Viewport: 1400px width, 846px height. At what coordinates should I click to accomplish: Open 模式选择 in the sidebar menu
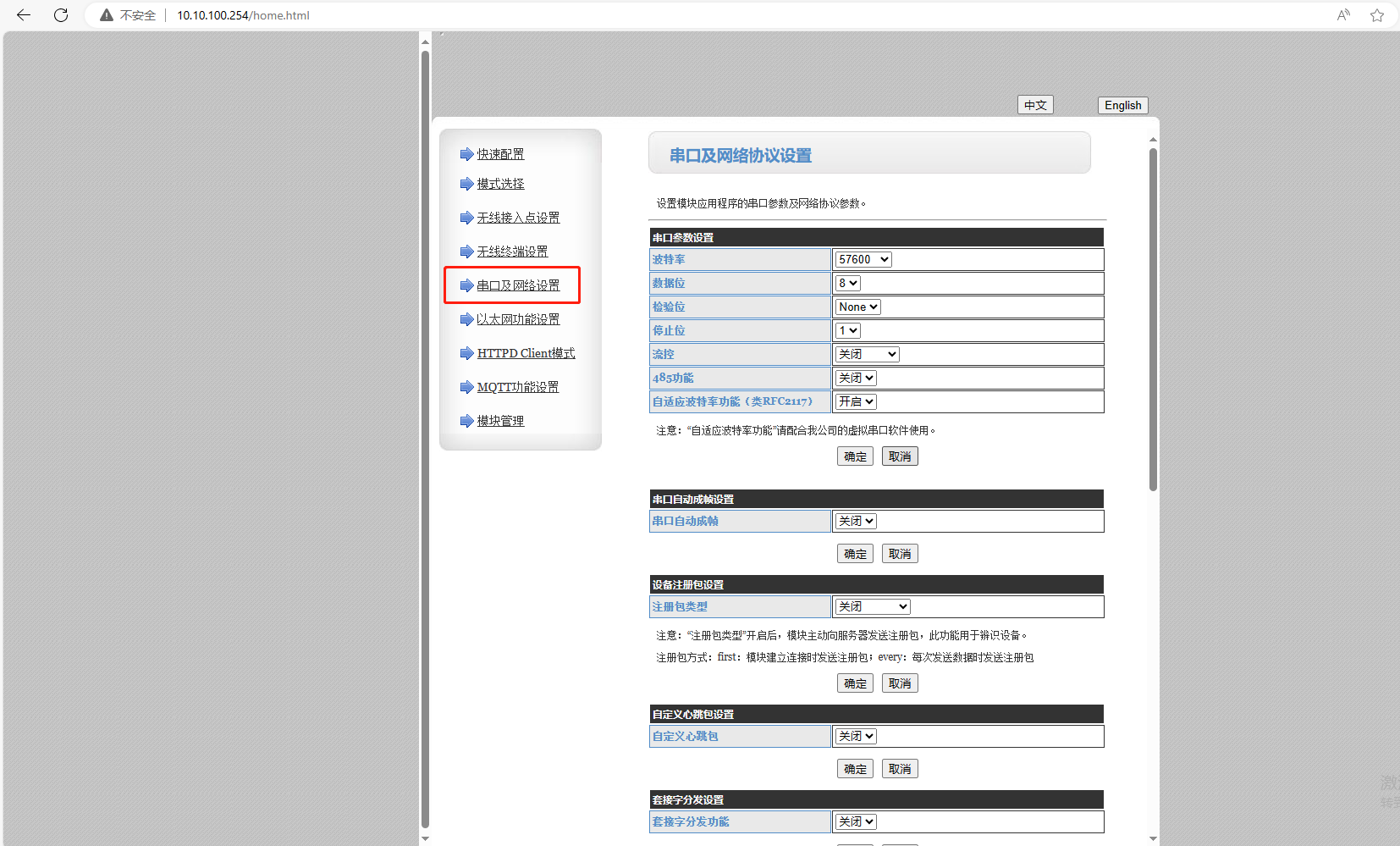(500, 184)
